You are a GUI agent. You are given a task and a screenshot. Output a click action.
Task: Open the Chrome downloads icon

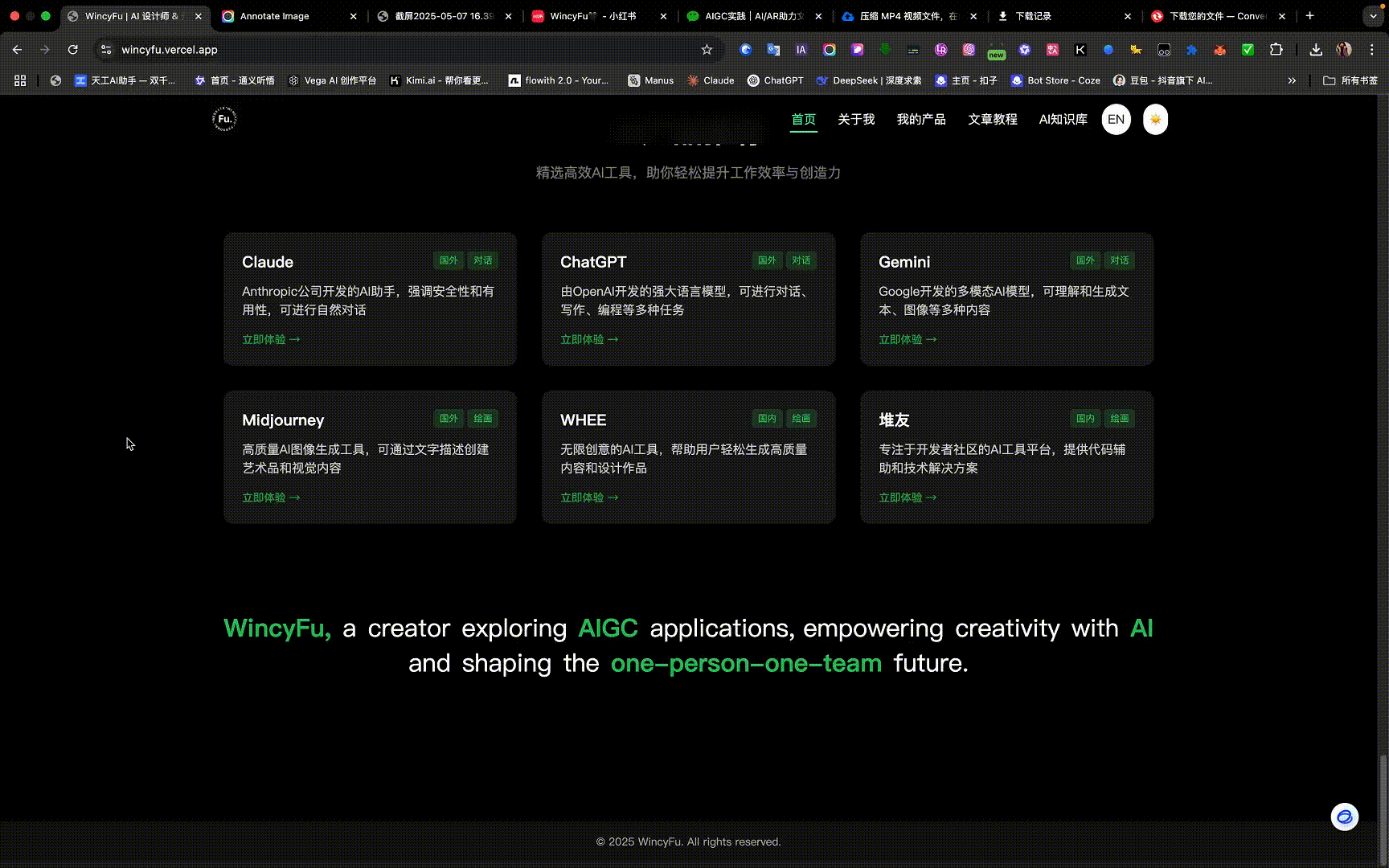[1316, 50]
